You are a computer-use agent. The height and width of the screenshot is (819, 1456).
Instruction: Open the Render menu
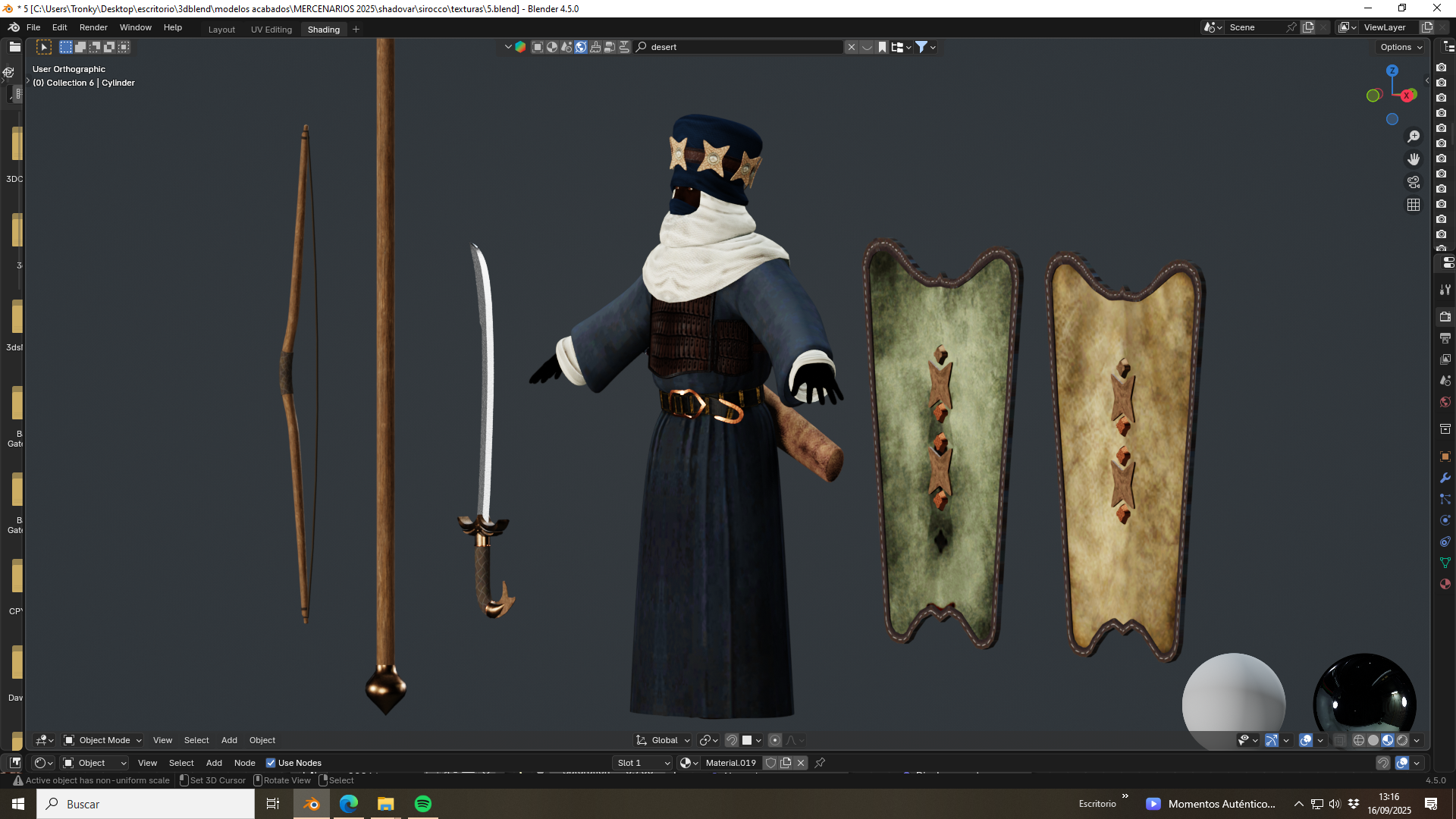pos(93,27)
